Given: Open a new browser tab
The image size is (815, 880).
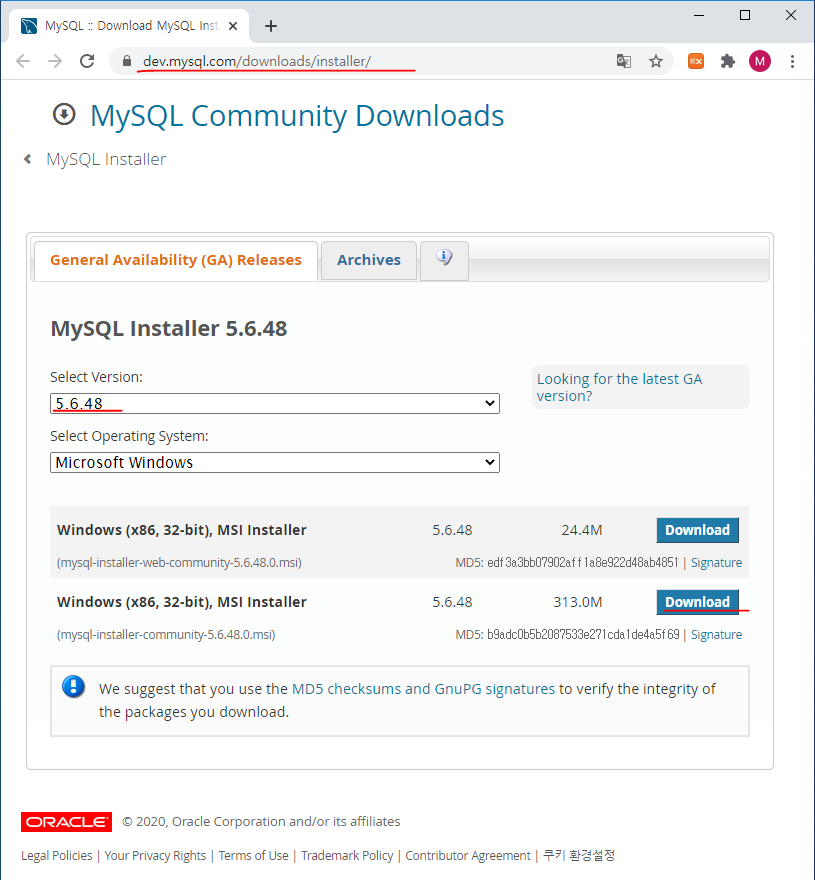Looking at the screenshot, I should tap(271, 26).
